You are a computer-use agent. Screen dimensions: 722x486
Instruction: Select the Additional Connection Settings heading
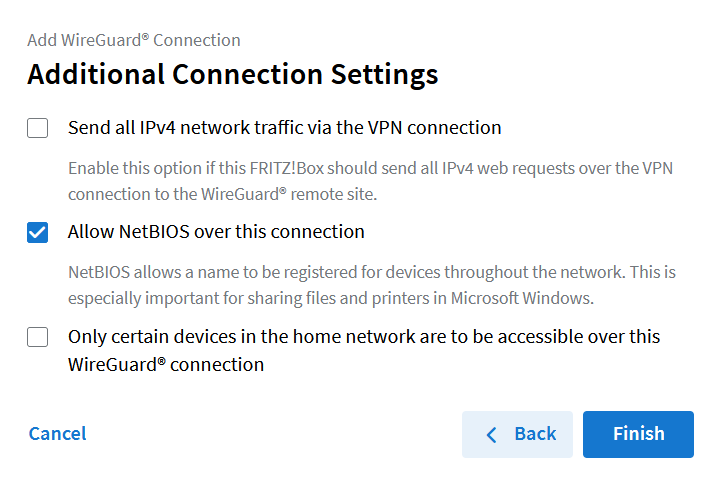233,75
